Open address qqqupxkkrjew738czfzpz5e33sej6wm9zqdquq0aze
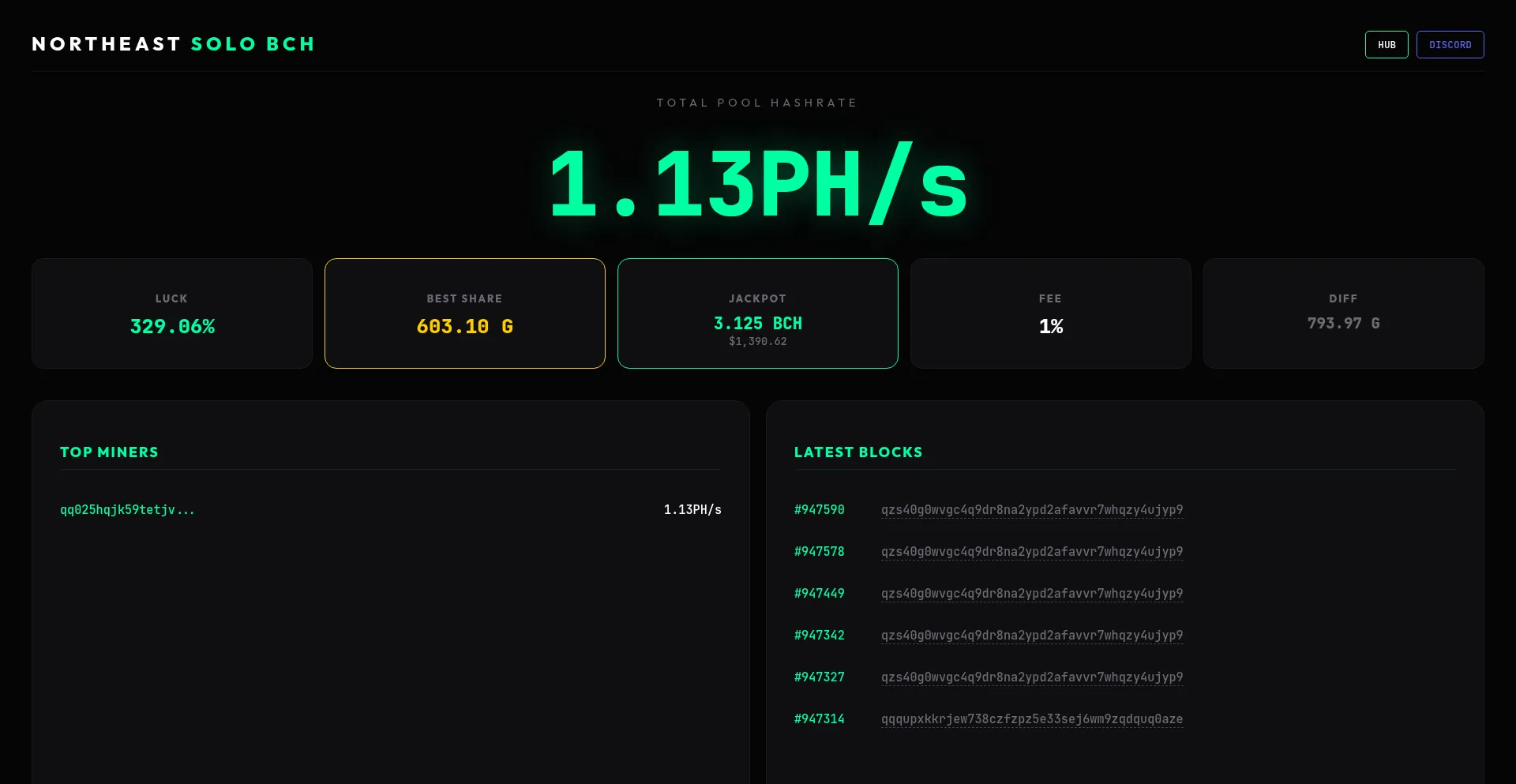 coord(1032,719)
